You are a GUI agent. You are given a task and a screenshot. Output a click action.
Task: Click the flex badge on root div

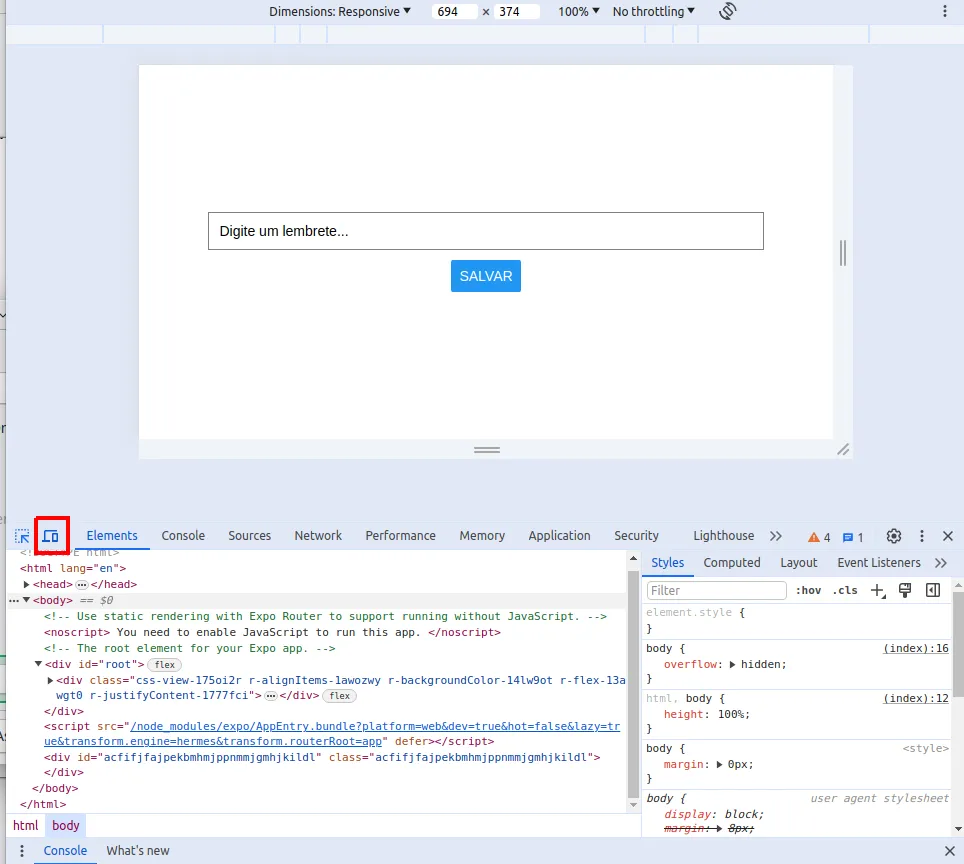click(x=165, y=665)
